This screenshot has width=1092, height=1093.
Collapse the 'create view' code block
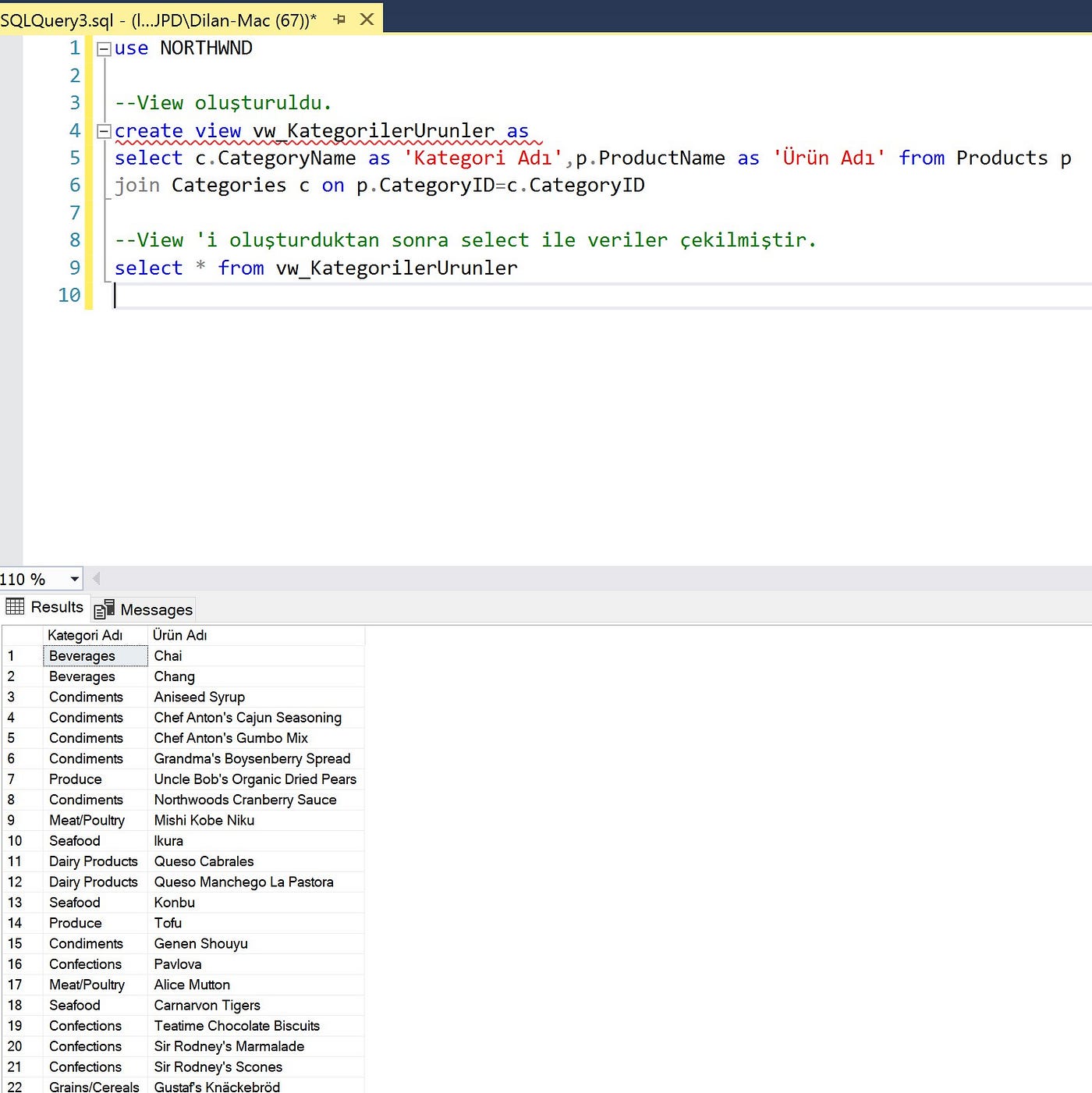pos(104,131)
